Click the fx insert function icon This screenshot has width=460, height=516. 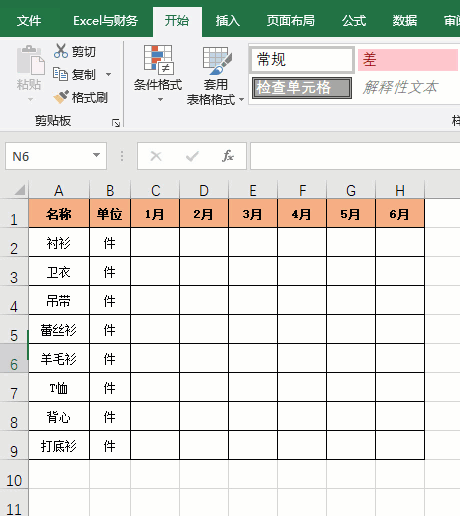pos(228,156)
